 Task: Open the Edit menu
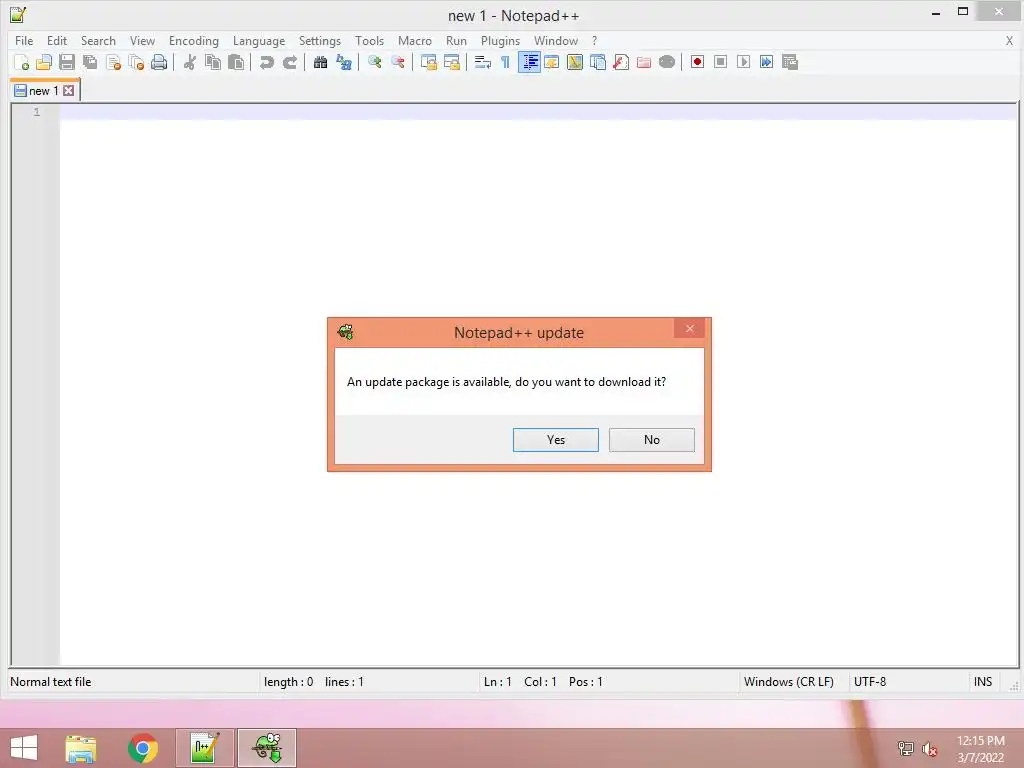coord(57,40)
